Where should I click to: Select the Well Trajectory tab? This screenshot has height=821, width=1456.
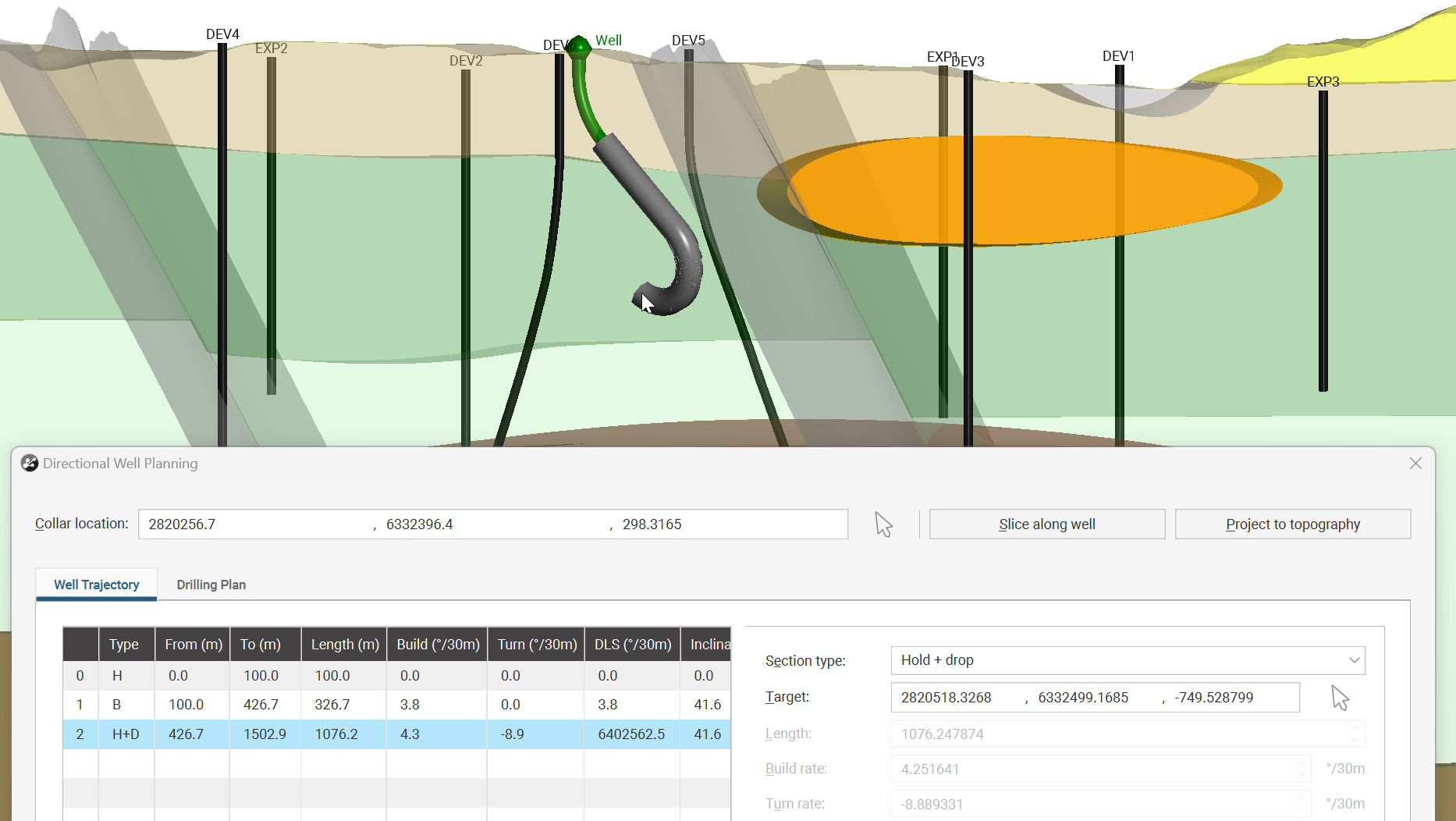97,585
